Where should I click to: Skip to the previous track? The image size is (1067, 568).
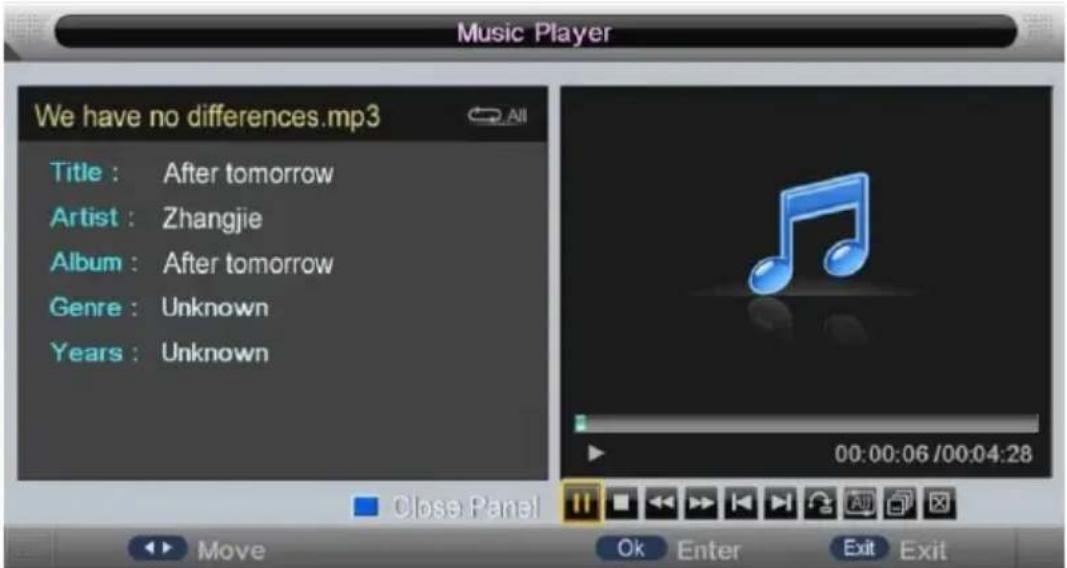(741, 503)
